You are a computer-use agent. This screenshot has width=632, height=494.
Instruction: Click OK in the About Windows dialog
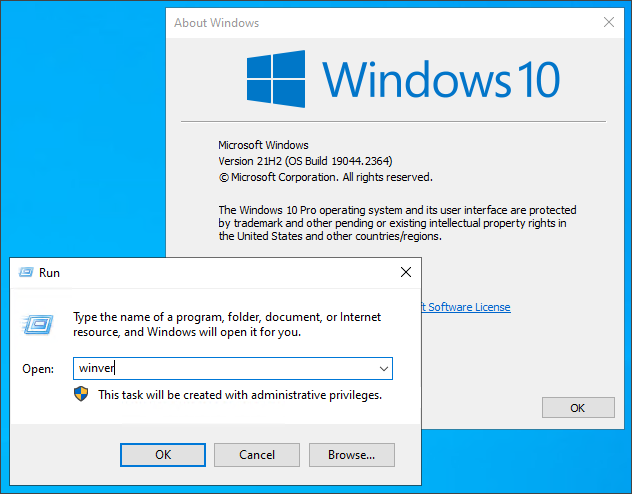point(578,408)
